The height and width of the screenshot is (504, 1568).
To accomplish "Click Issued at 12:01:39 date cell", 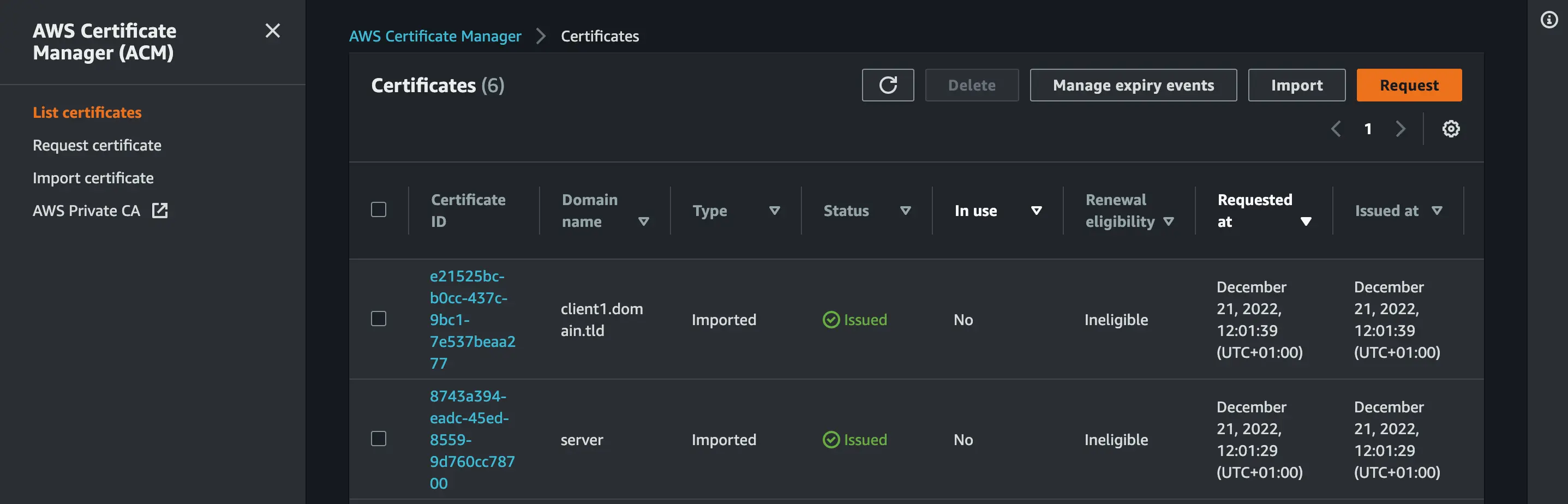I will [1397, 320].
